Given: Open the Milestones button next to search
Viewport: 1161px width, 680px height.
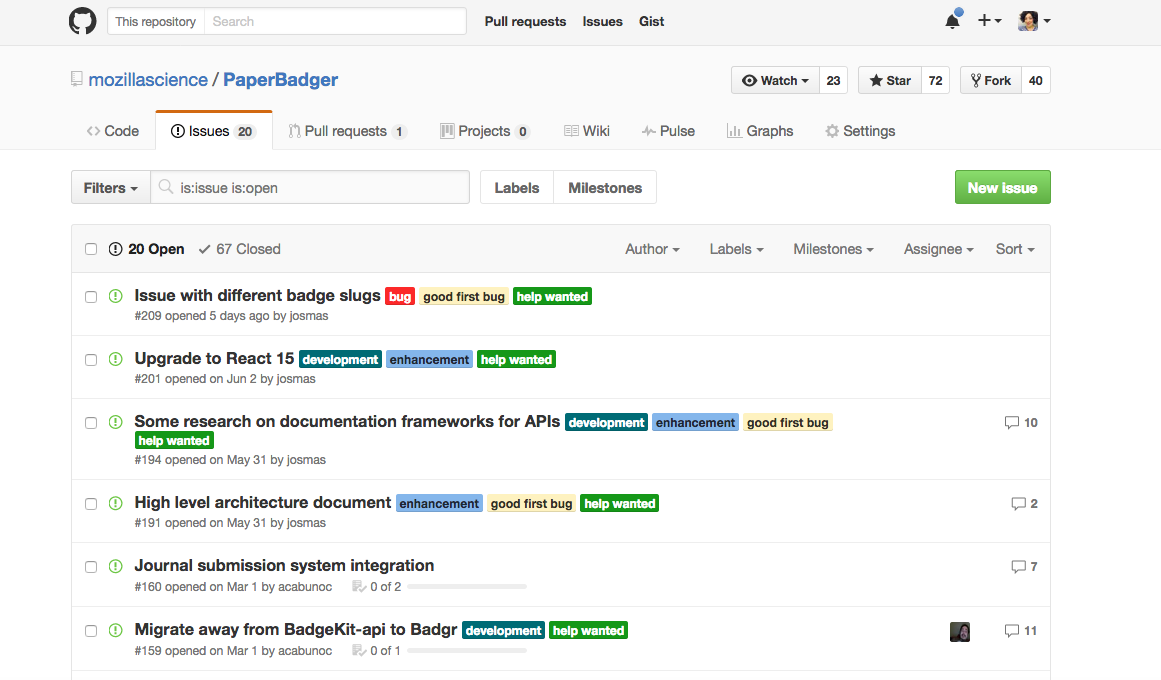Looking at the screenshot, I should 605,187.
